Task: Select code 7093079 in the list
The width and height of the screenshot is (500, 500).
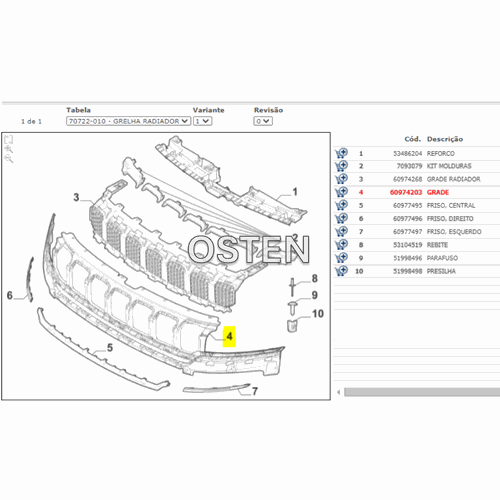Action: [x=409, y=166]
